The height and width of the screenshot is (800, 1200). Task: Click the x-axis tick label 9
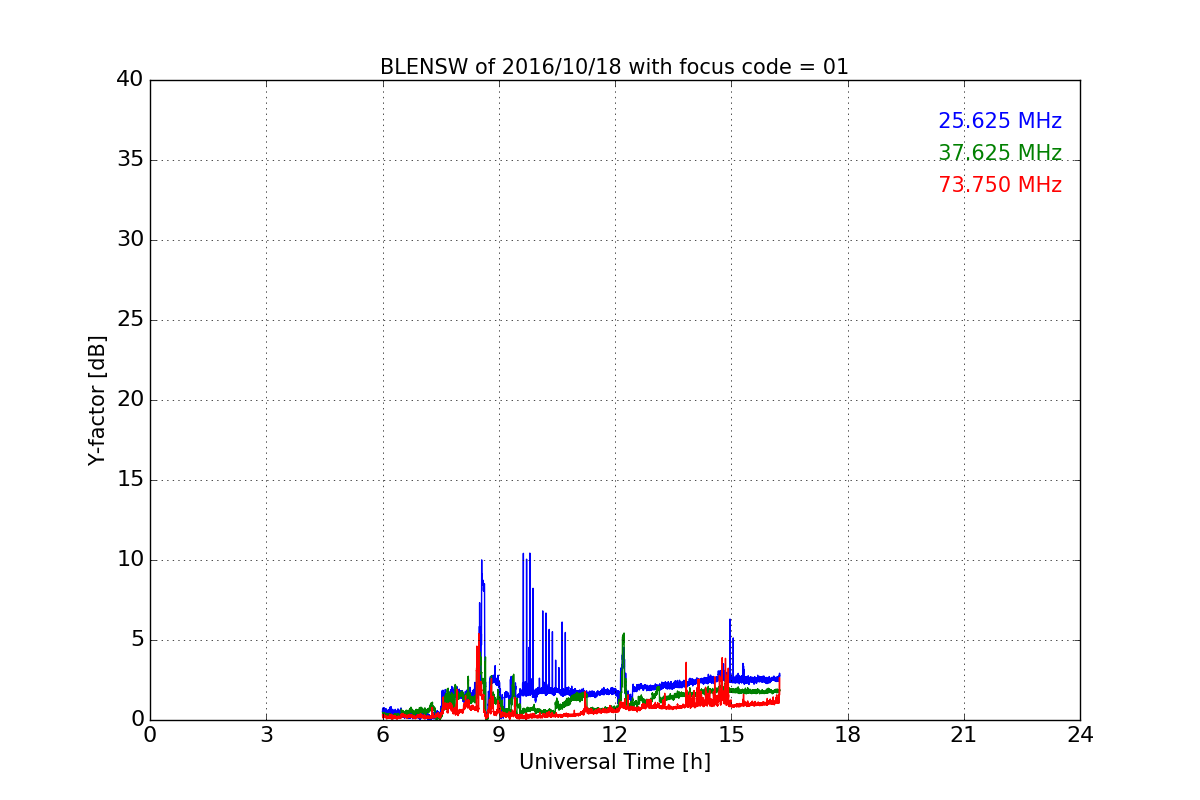coord(499,735)
